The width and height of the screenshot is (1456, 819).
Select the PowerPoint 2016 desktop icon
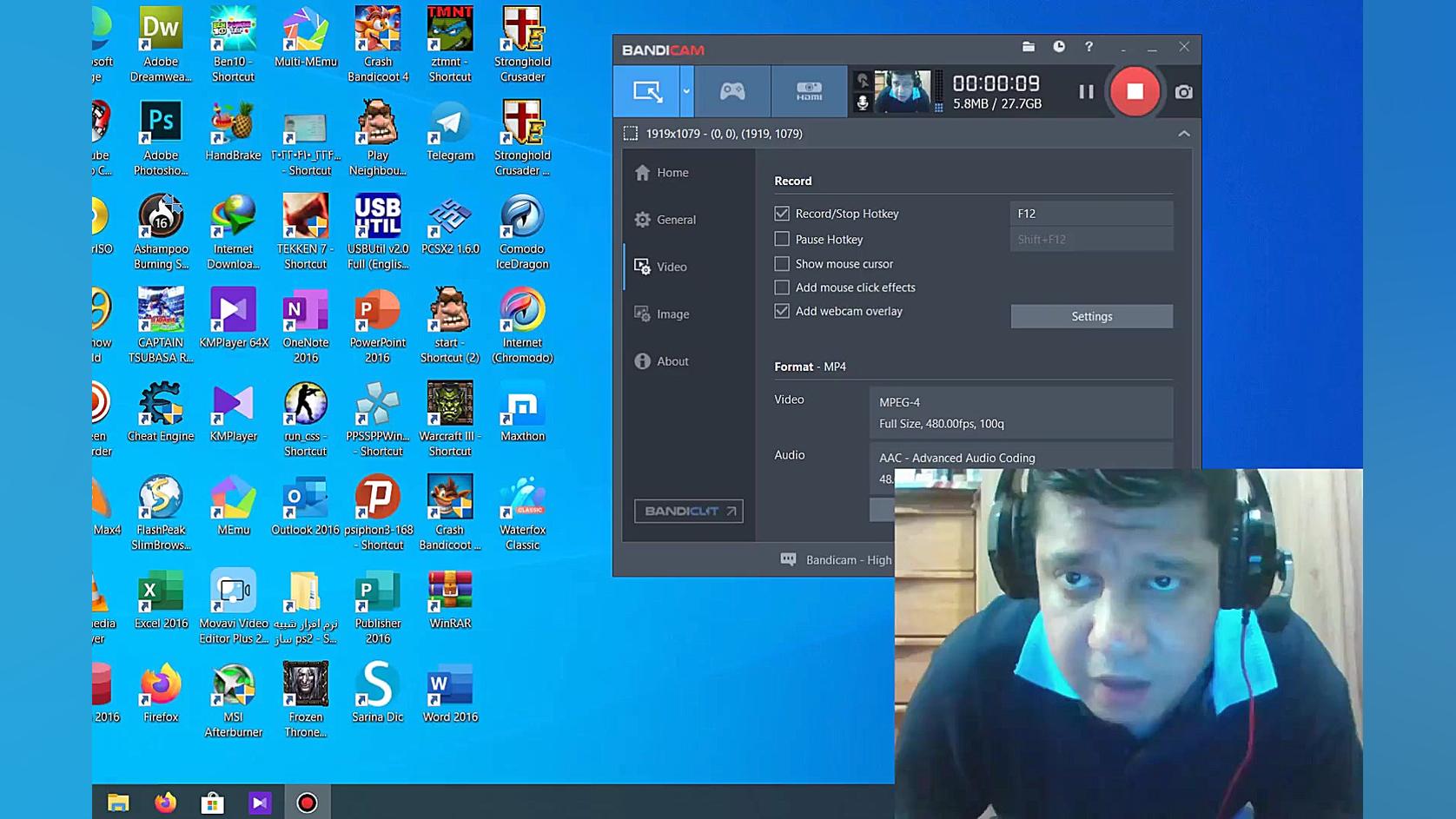[378, 326]
